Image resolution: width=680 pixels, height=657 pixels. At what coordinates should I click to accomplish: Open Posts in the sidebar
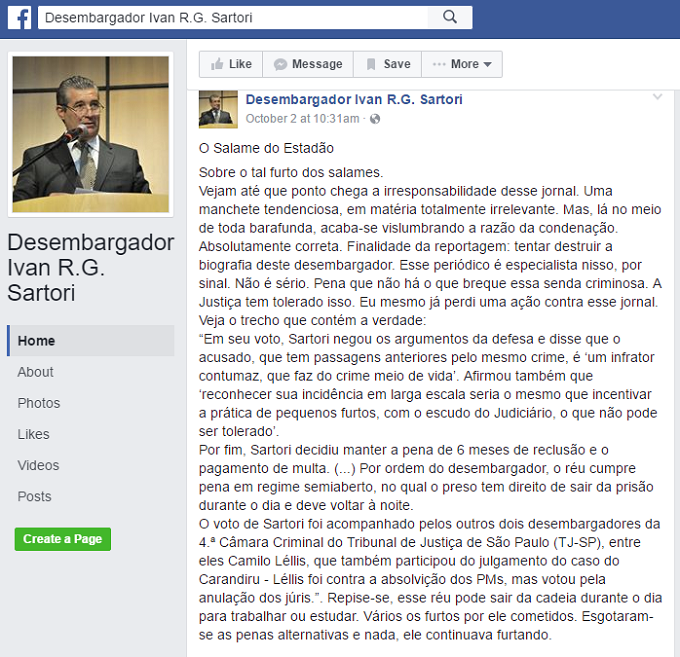(x=34, y=496)
